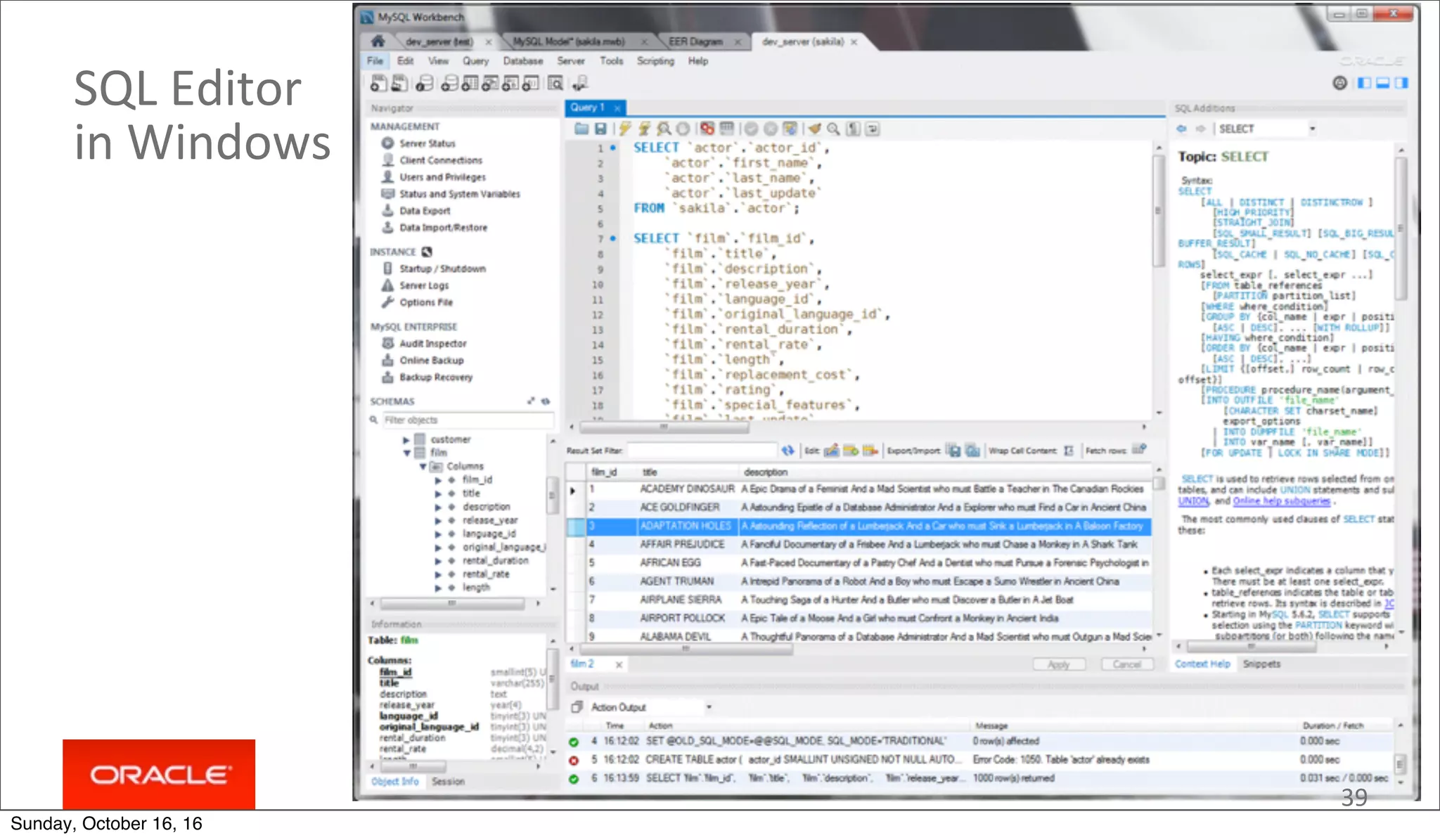Click the Apply button
This screenshot has width=1440, height=840.
click(1059, 664)
